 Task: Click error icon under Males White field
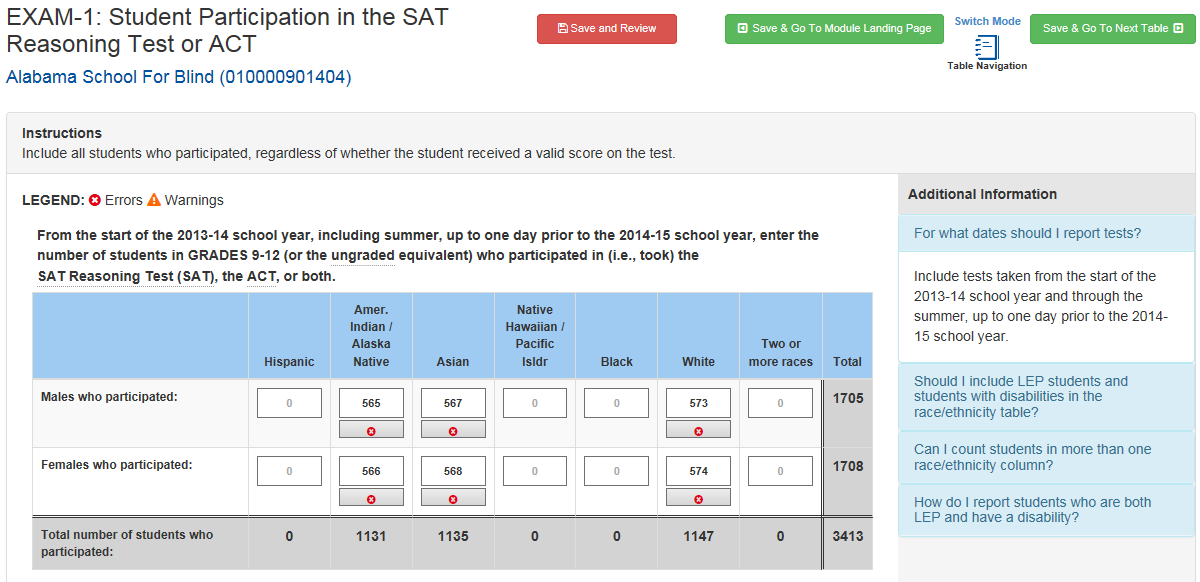[x=698, y=430]
